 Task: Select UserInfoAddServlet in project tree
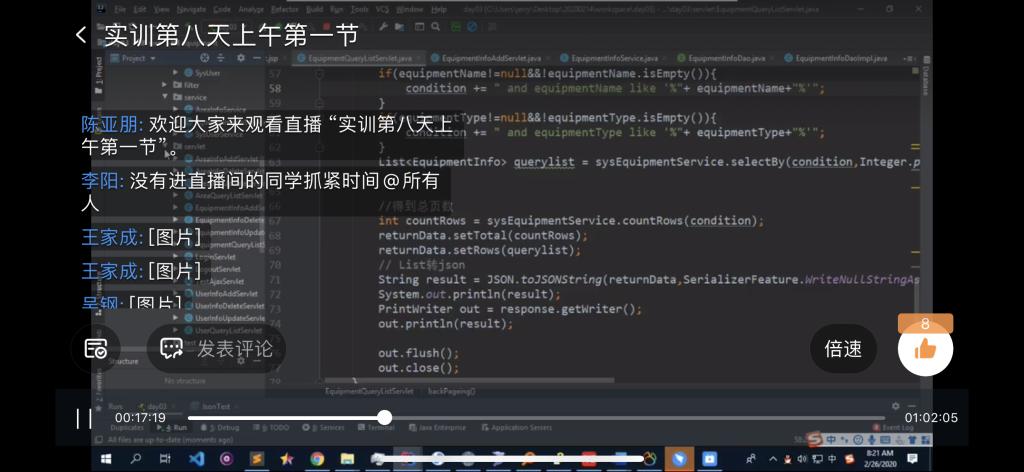click(x=225, y=294)
